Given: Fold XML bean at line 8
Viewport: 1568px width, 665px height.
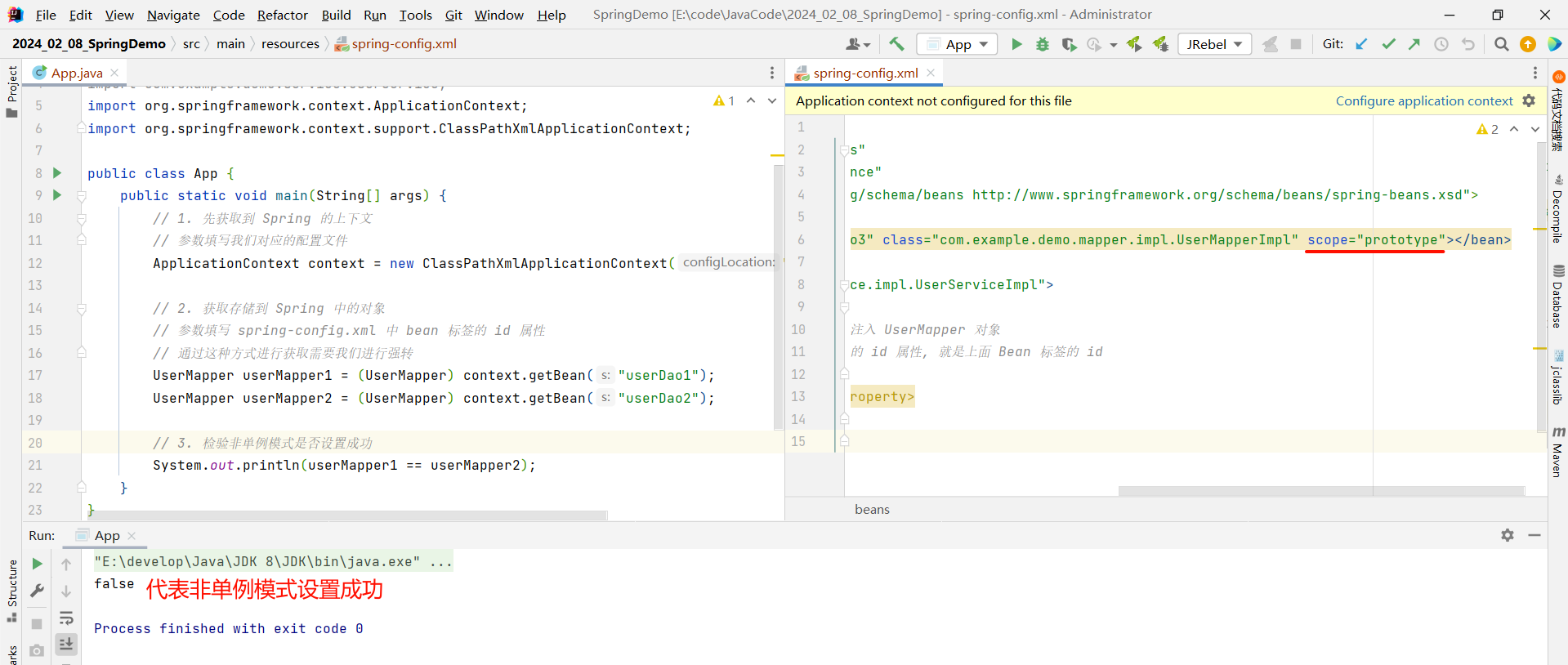Looking at the screenshot, I should coord(844,285).
